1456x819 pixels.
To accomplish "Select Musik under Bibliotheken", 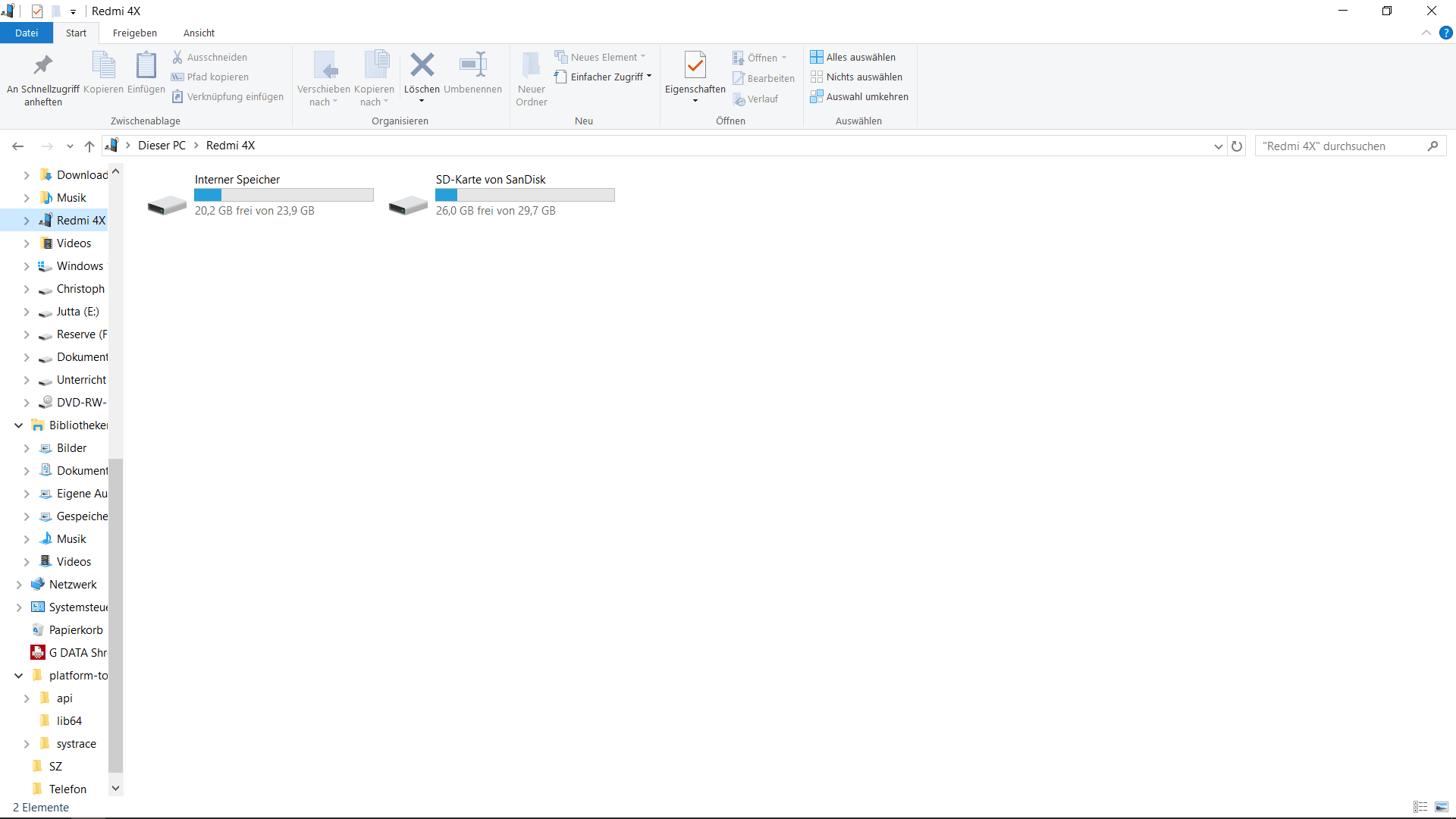I will tap(71, 539).
